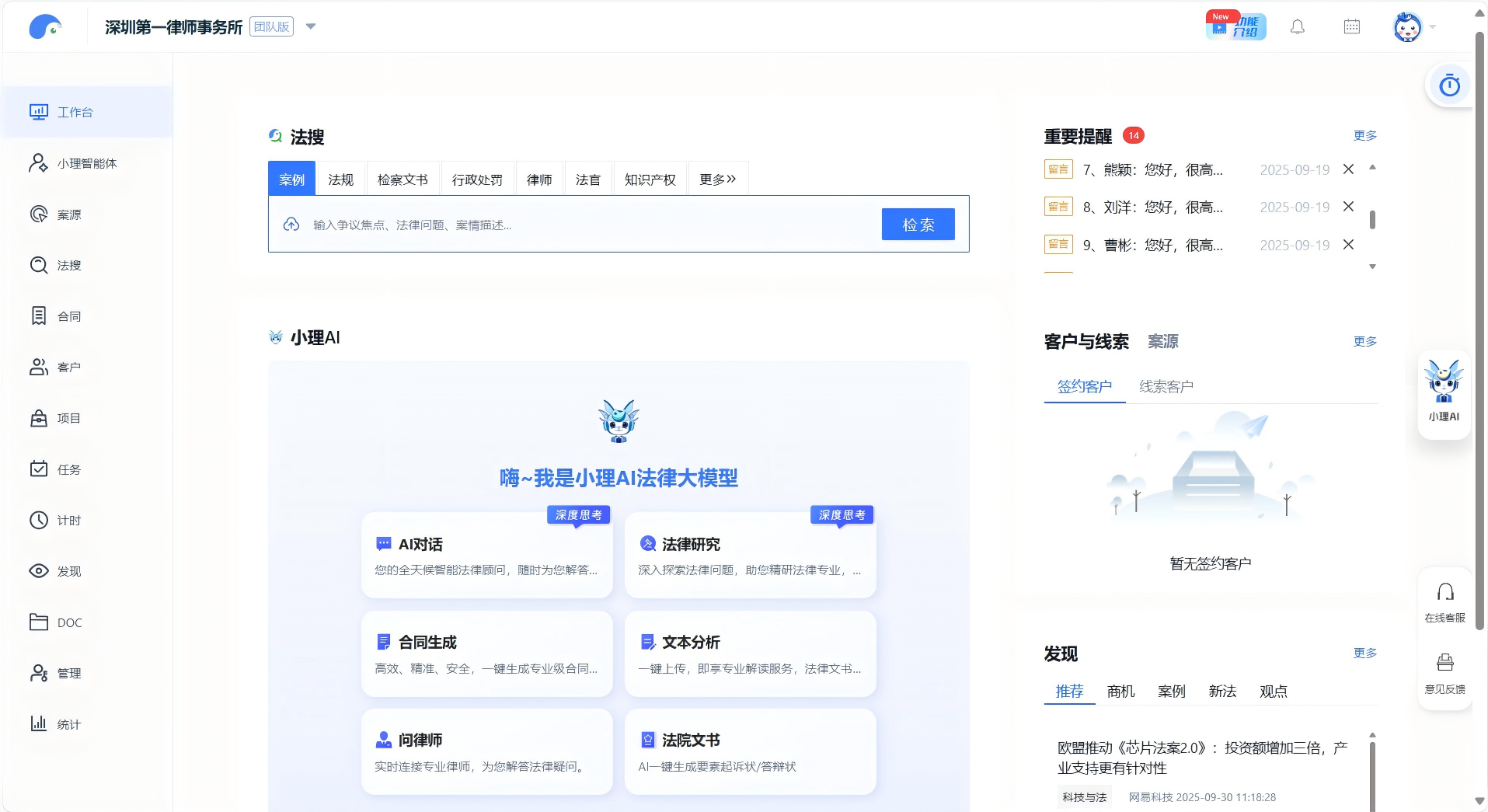Click the timer stopwatch floating icon
Viewport: 1488px width, 812px height.
(x=1449, y=85)
